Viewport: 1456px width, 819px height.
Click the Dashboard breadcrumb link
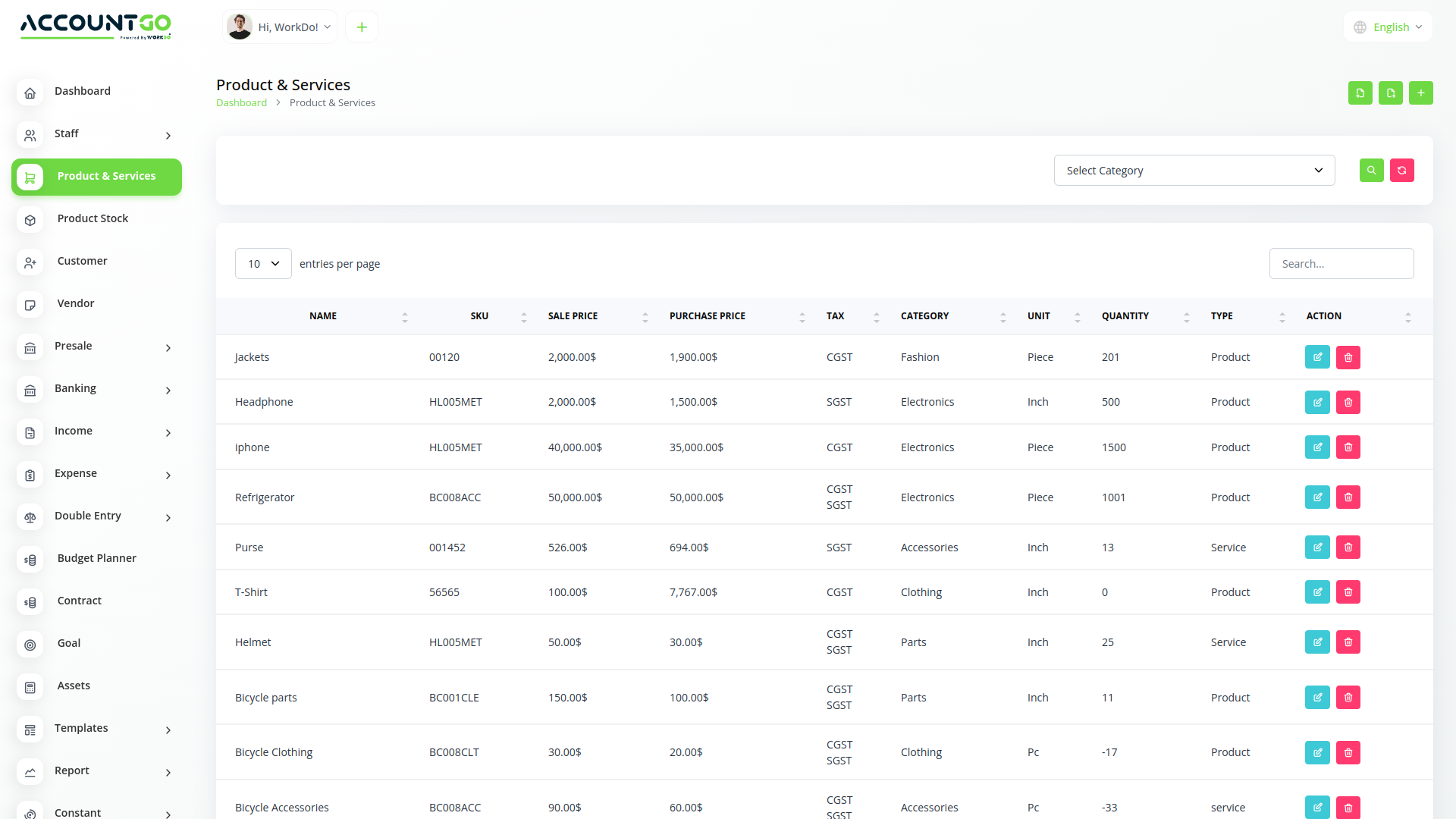coord(241,102)
